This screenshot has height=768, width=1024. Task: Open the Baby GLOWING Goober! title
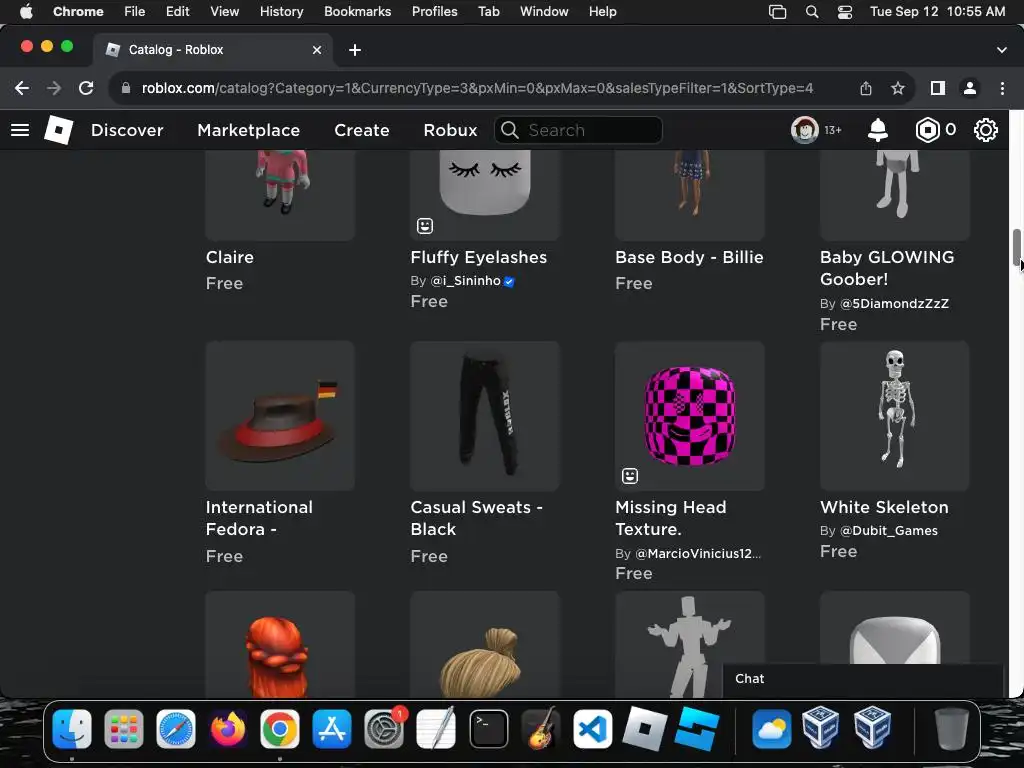click(x=887, y=268)
